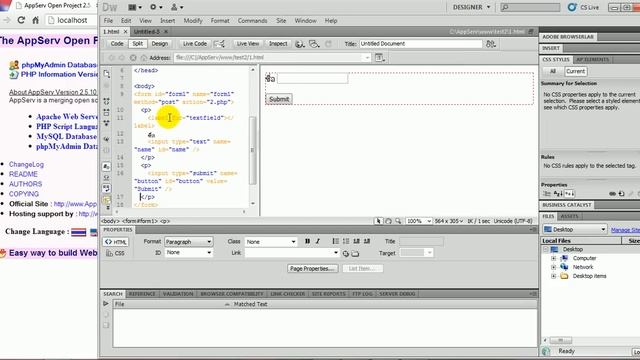The width and height of the screenshot is (640, 360).
Task: Collapse the Desktop tree node
Action: point(545,249)
